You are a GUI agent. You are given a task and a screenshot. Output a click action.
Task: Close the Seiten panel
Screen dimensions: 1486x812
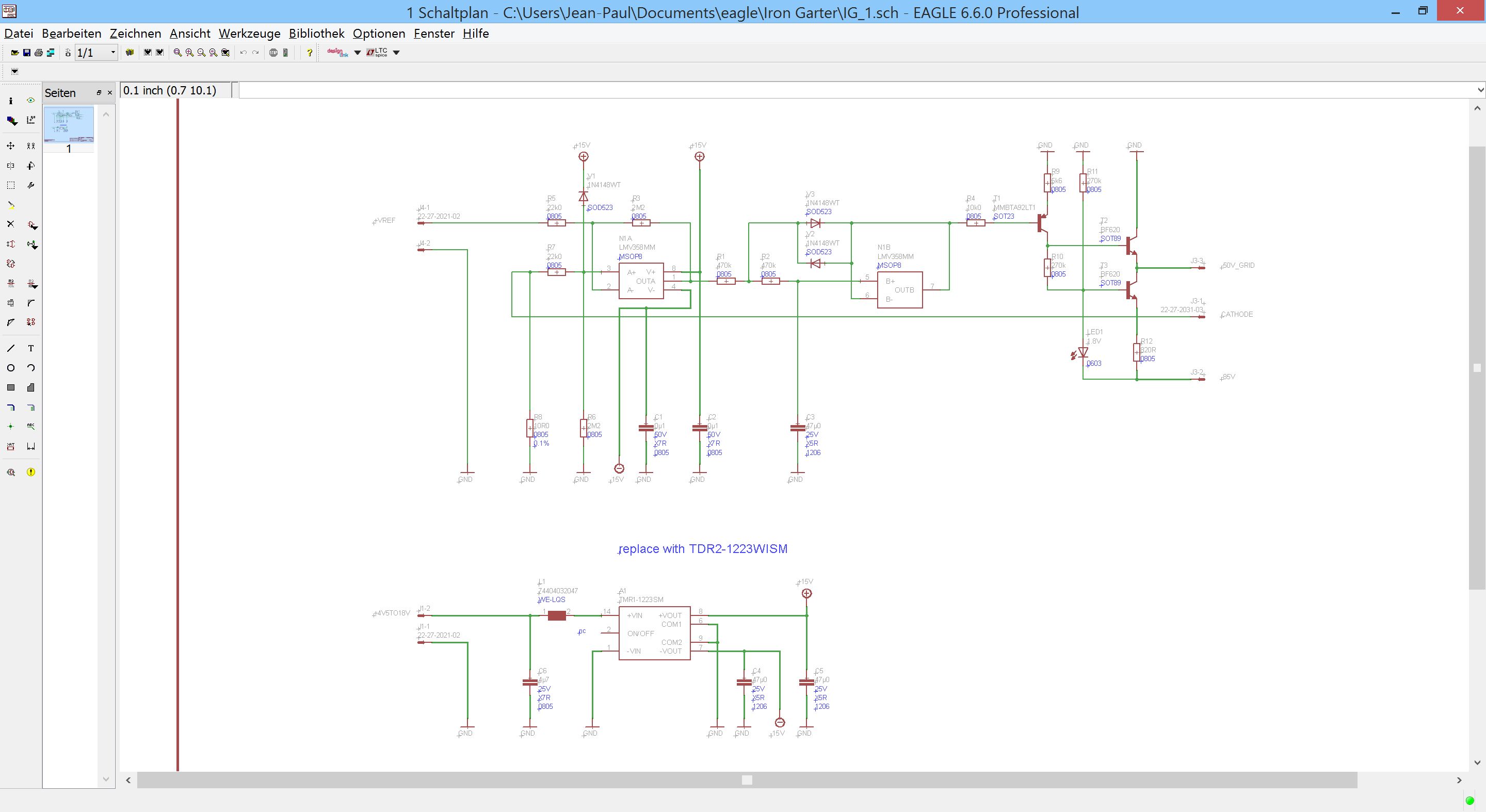pyautogui.click(x=109, y=93)
